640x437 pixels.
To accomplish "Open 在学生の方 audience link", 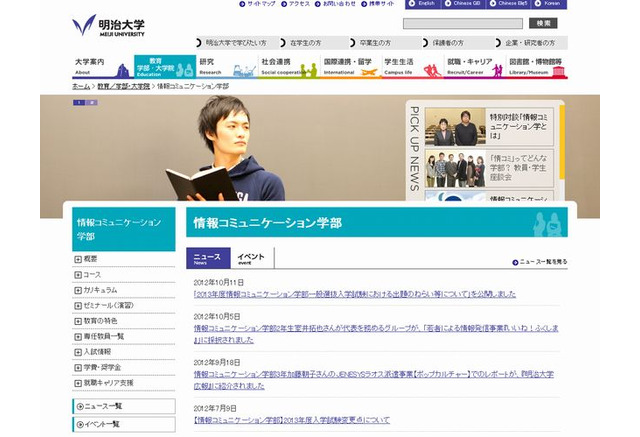I will (x=301, y=43).
